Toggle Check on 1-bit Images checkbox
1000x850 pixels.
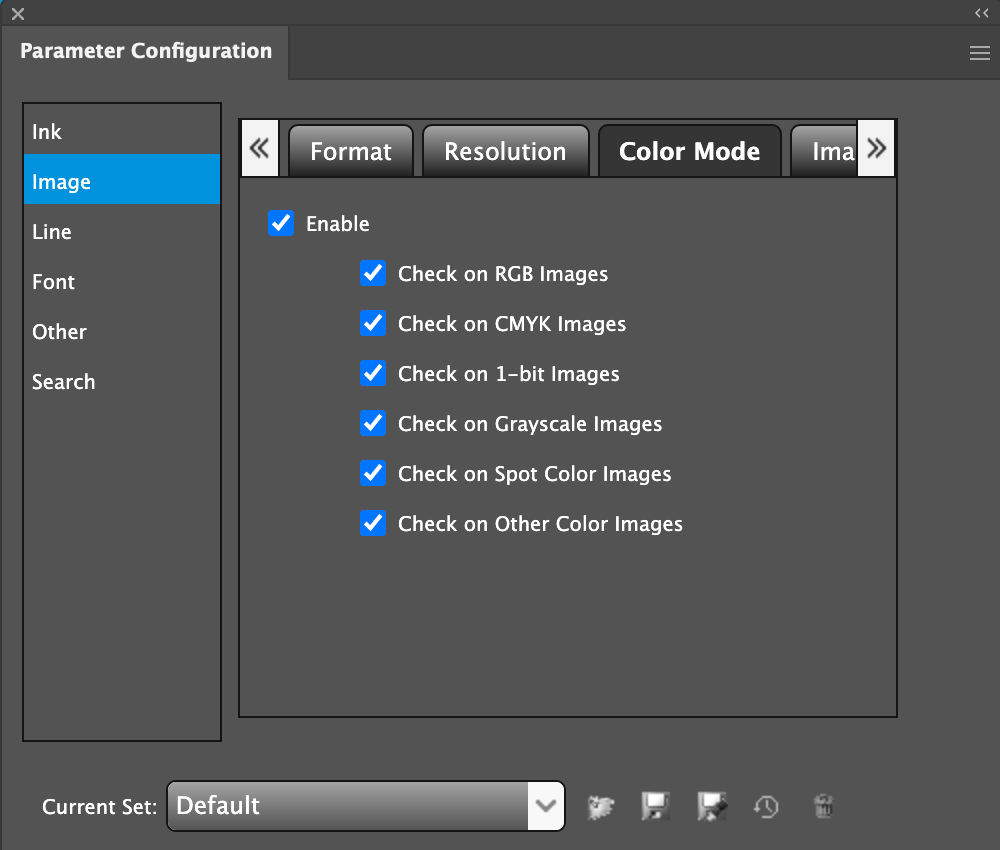373,373
